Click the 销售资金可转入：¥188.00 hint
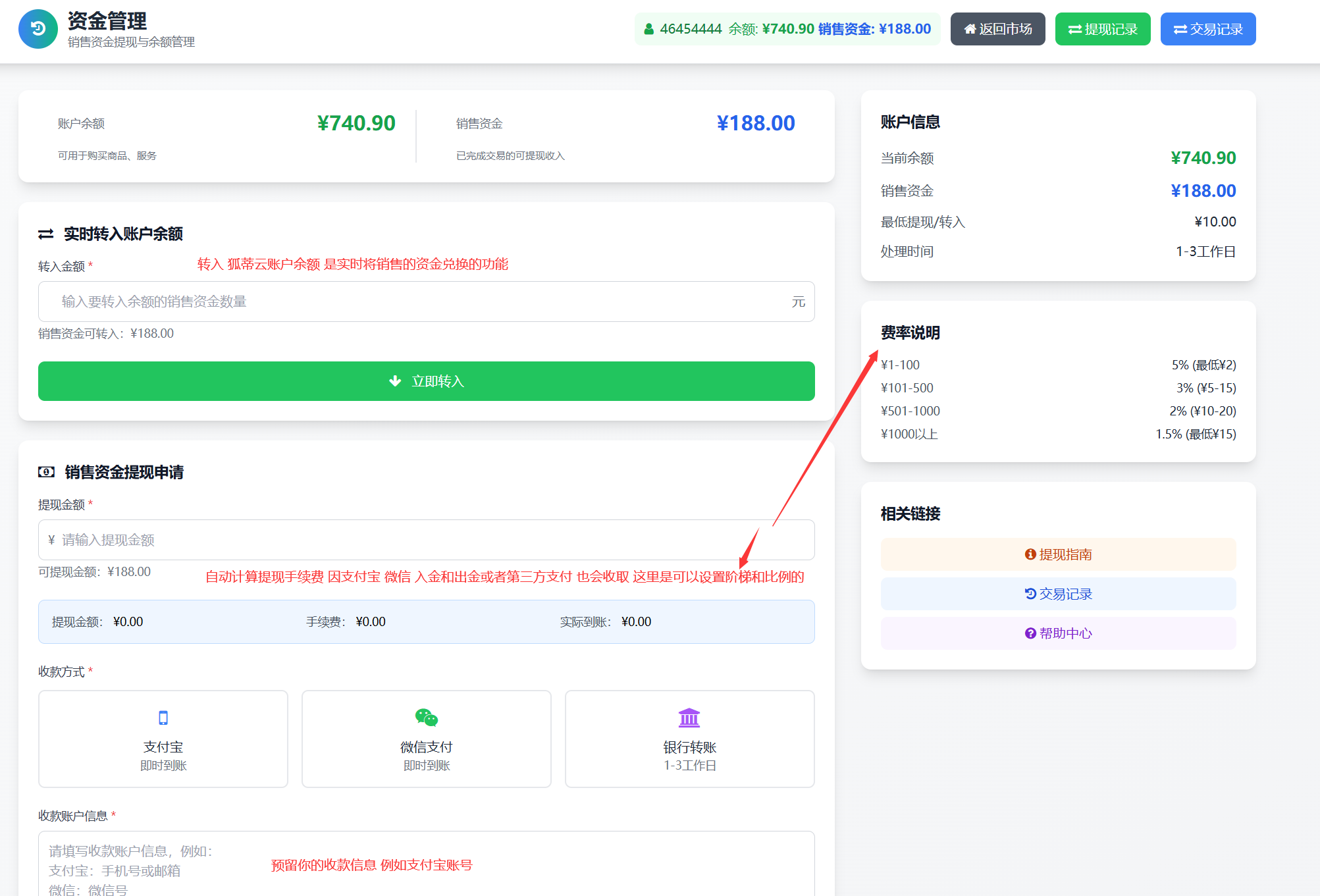 click(x=106, y=334)
